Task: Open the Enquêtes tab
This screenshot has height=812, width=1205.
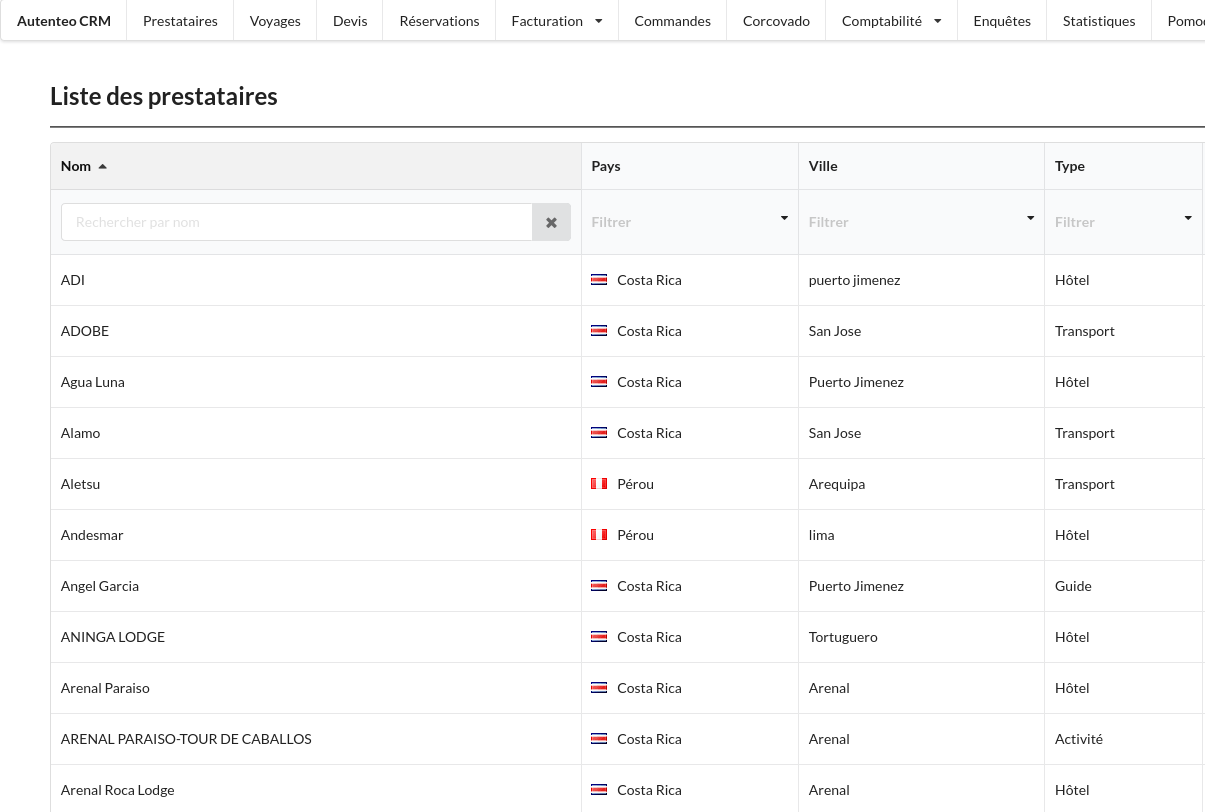Action: point(1002,21)
